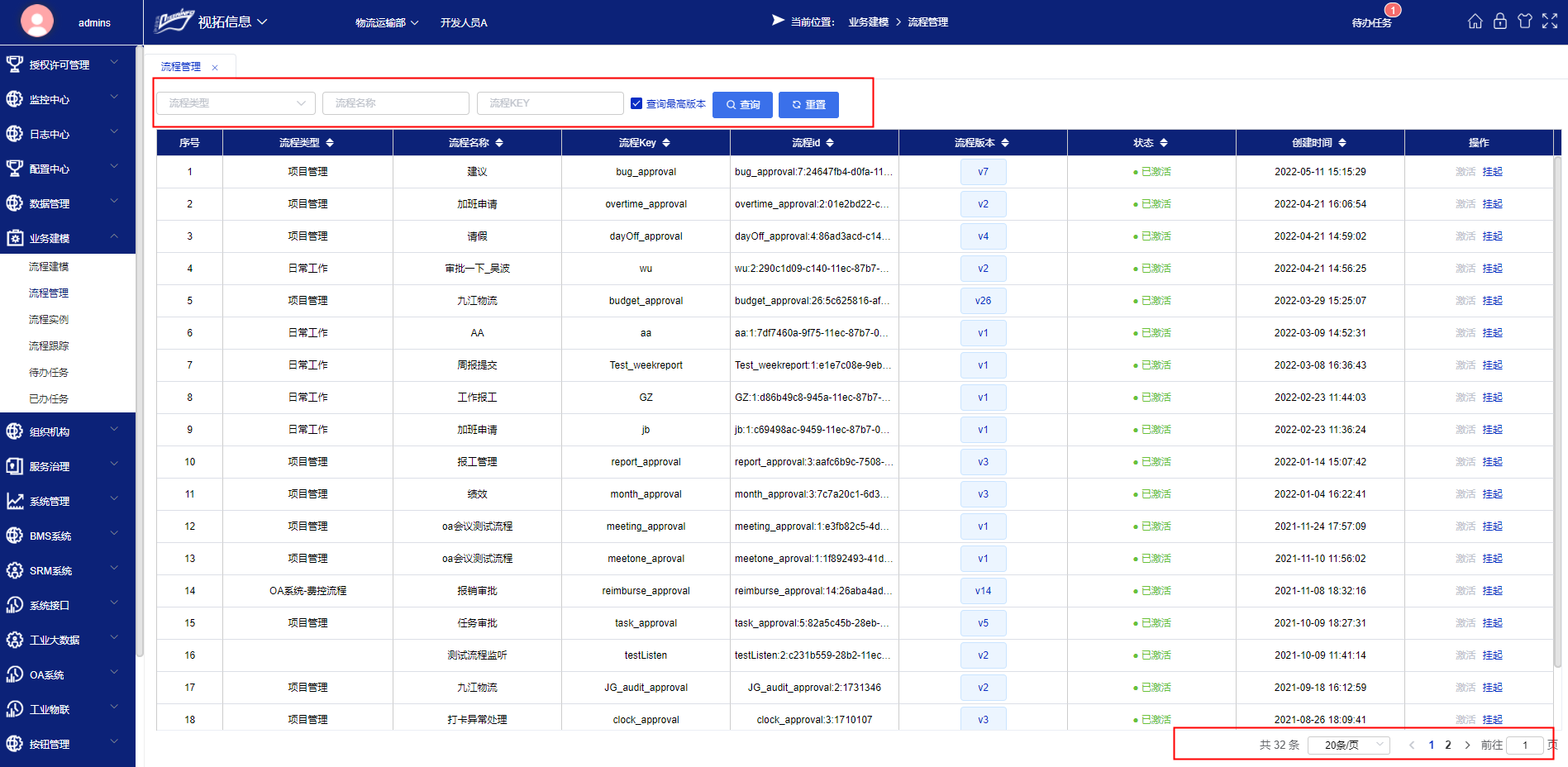The height and width of the screenshot is (767, 1568).
Task: Click the shirt theme icon
Action: [1524, 21]
